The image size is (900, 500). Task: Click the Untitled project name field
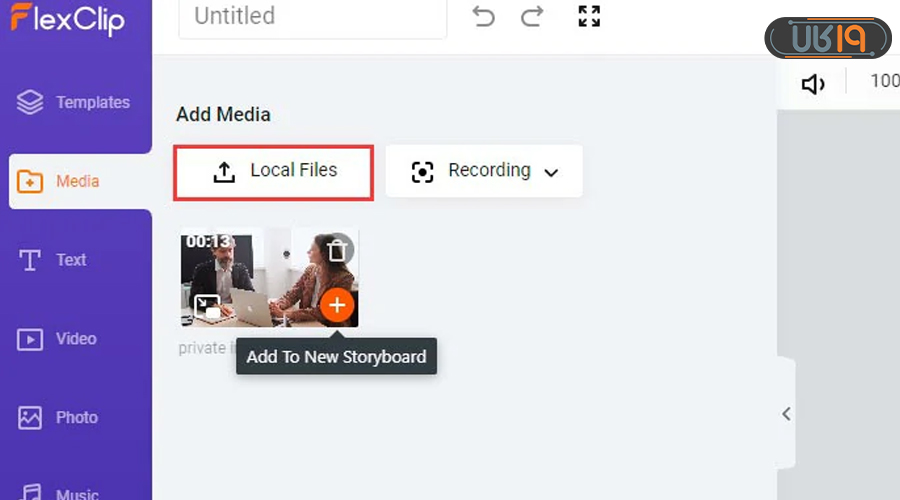[312, 17]
